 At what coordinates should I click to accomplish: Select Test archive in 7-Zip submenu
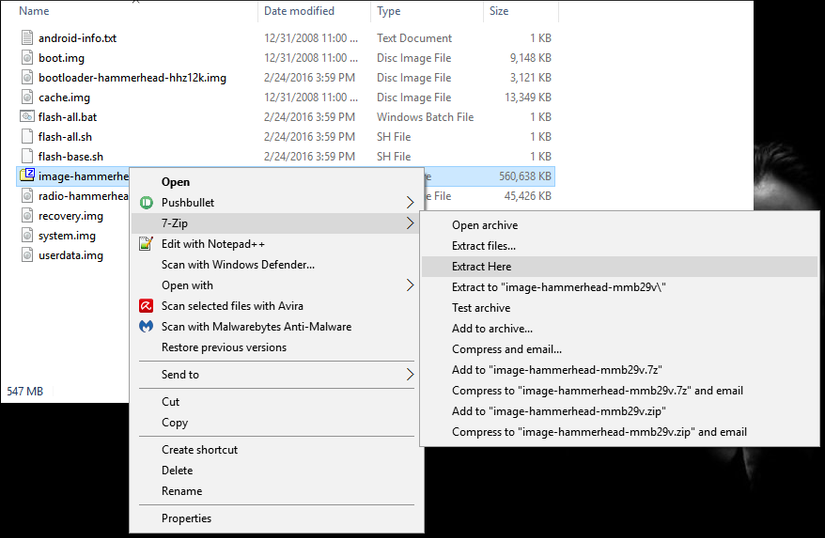pyautogui.click(x=481, y=308)
